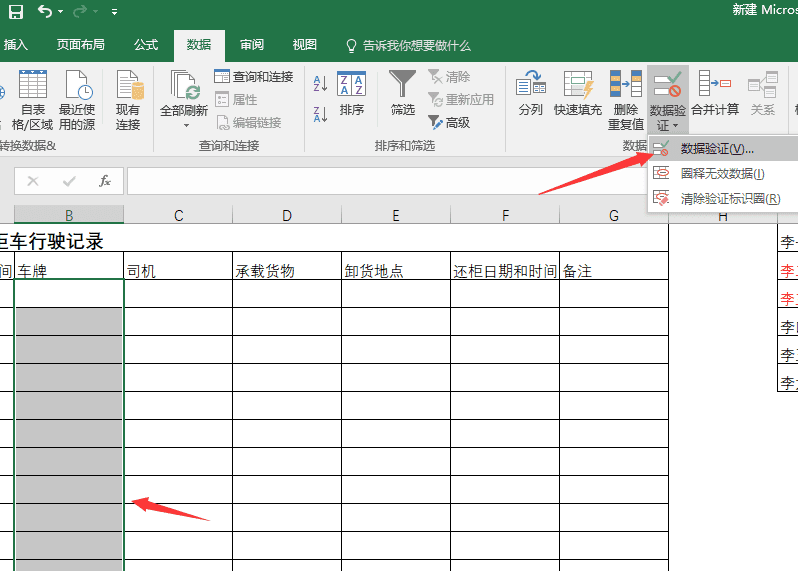Switch to the 页面布局 tab

(80, 45)
